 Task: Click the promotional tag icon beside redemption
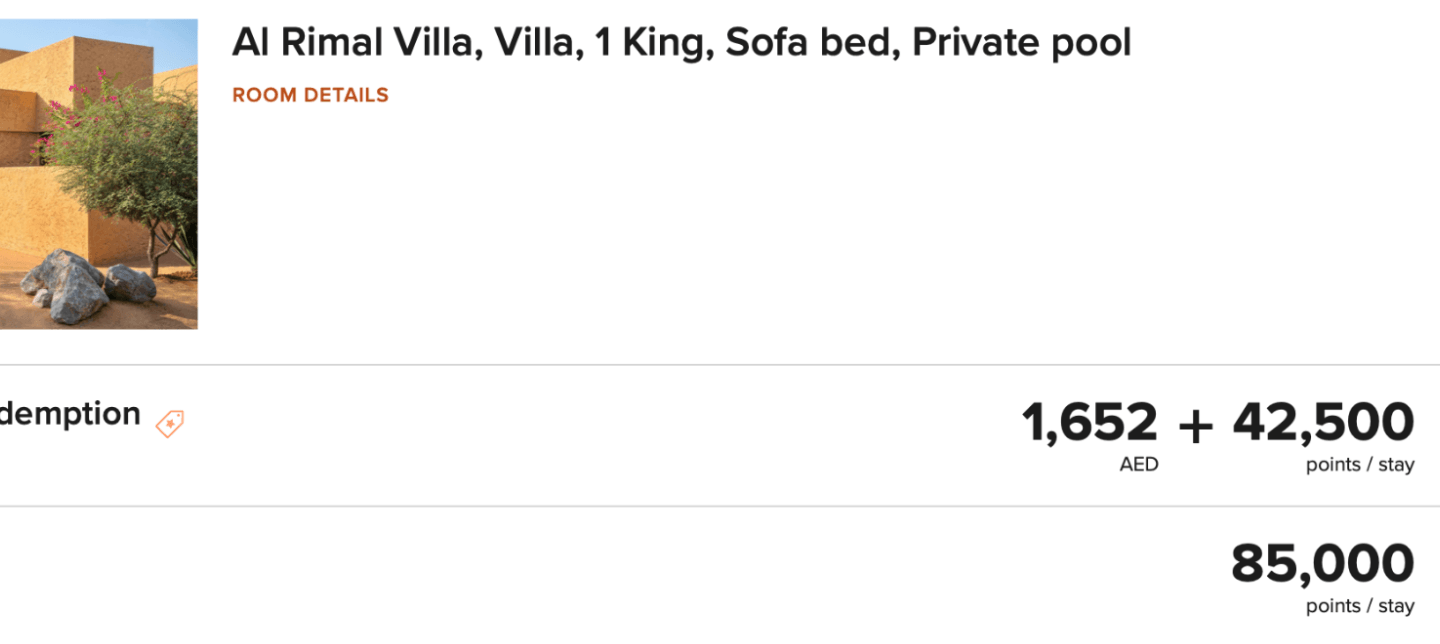[x=169, y=423]
